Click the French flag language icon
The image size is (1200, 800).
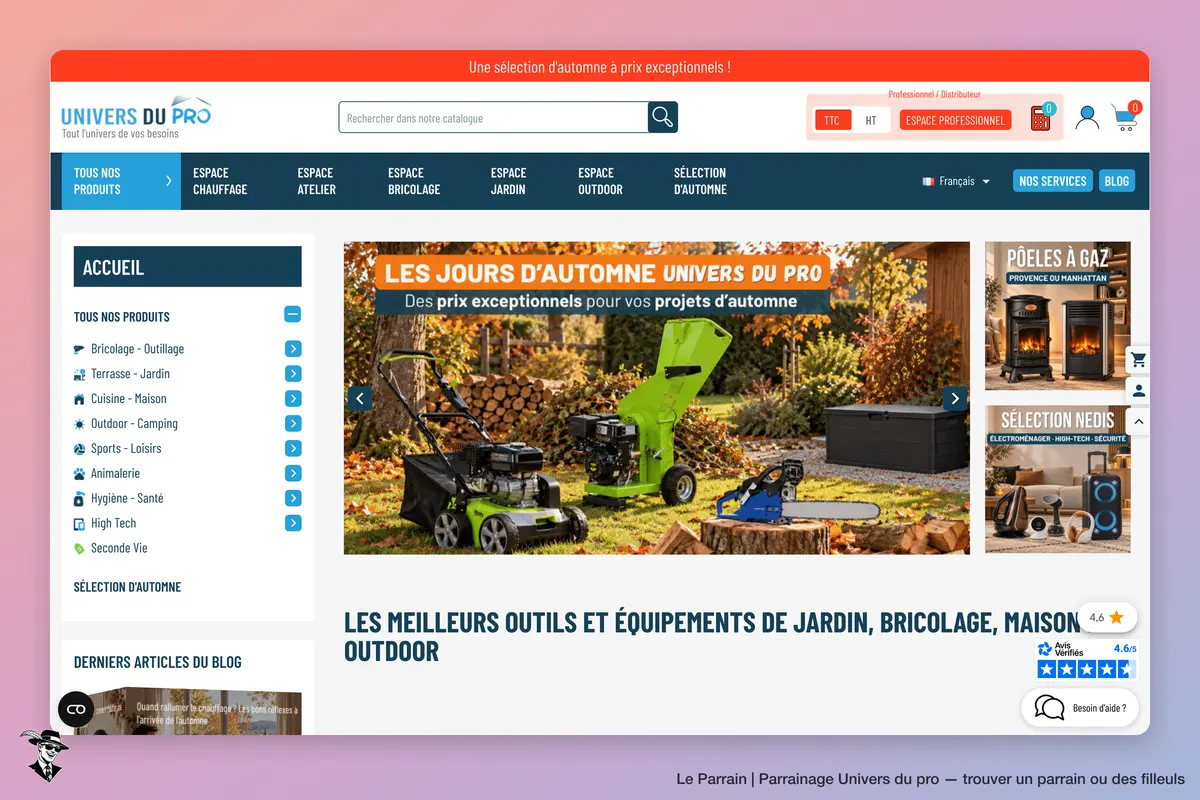pyautogui.click(x=928, y=181)
